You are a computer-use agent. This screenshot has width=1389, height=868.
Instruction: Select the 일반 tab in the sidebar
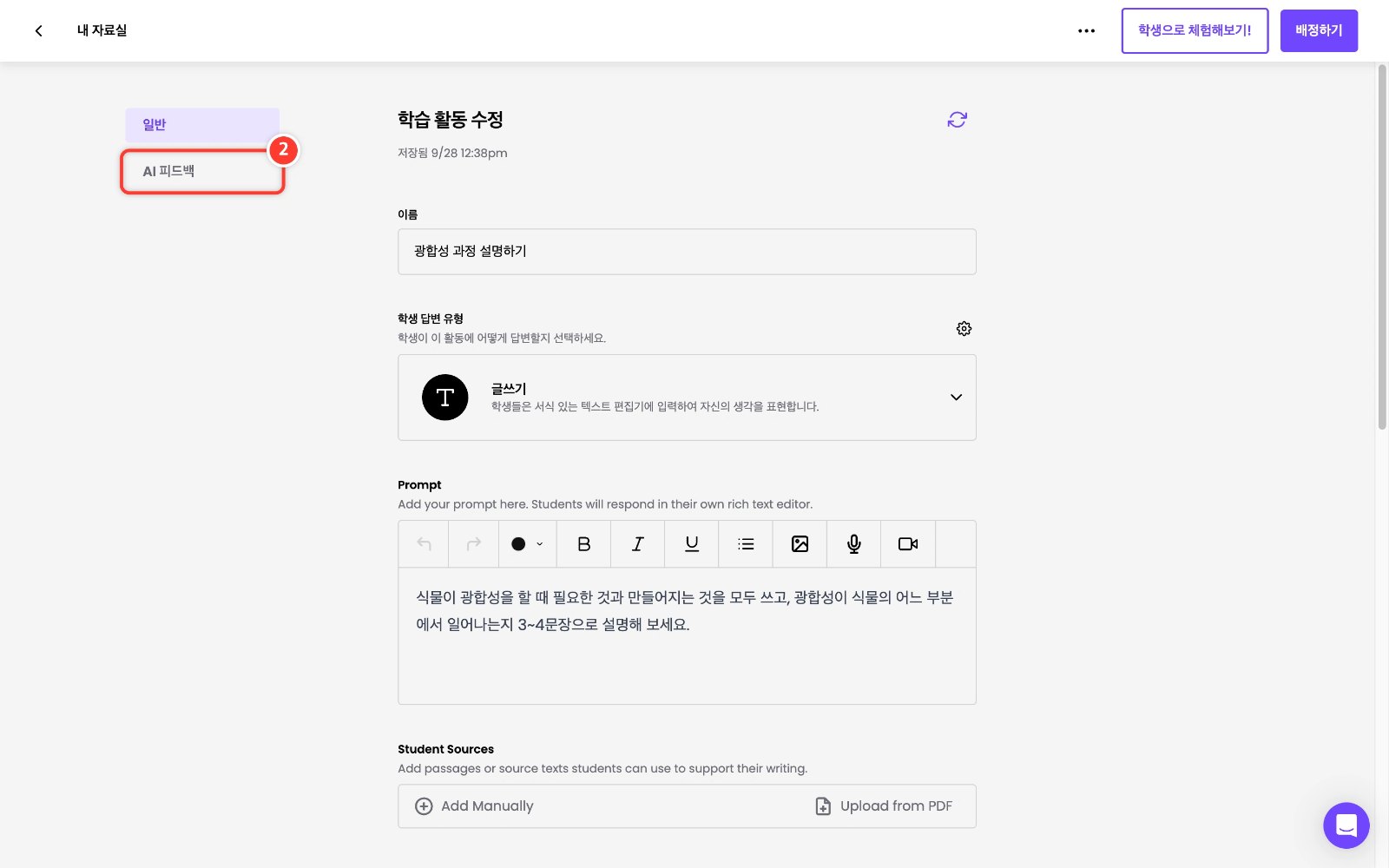pos(202,125)
